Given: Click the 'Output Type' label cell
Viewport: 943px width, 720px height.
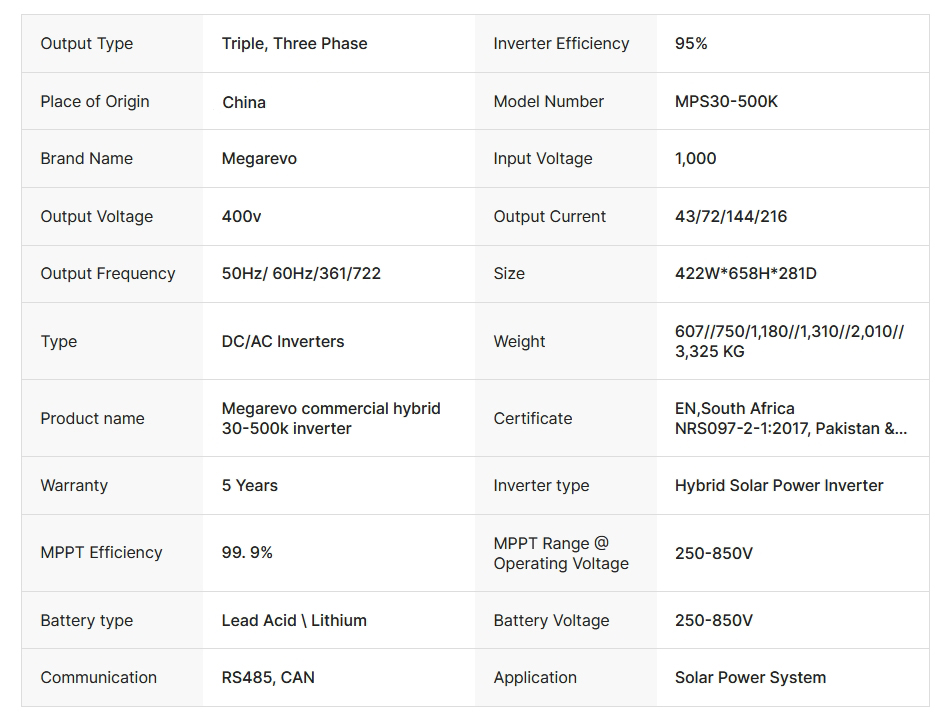Looking at the screenshot, I should pos(86,44).
